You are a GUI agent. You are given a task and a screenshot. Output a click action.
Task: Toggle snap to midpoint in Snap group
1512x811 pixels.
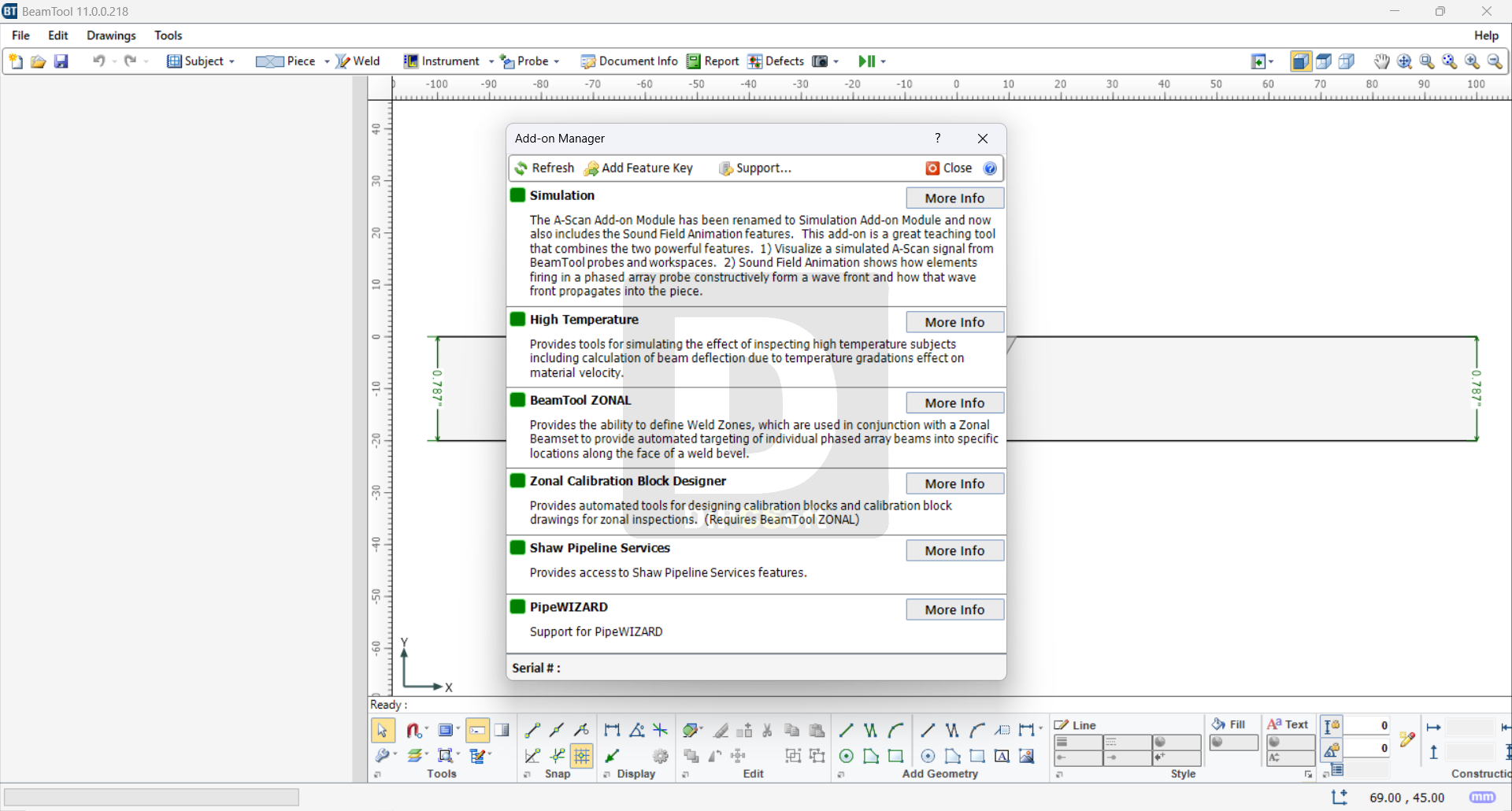[557, 731]
